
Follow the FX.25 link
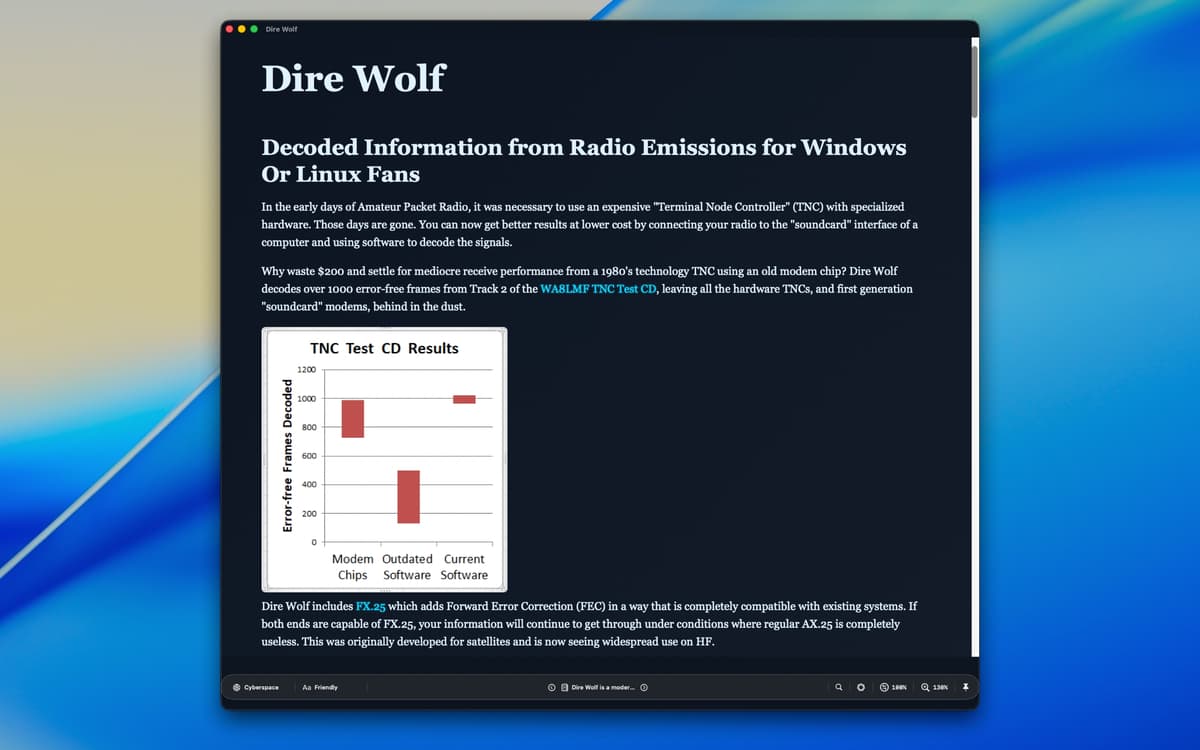370,607
